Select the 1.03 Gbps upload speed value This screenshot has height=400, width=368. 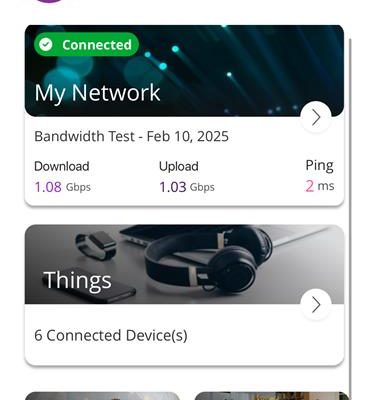pyautogui.click(x=187, y=187)
